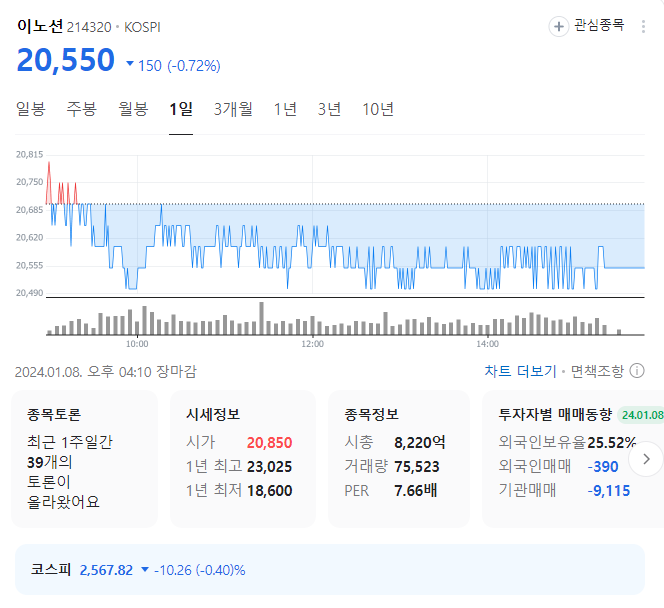
Task: Switch to the 일봉 chart tab
Action: pos(30,109)
